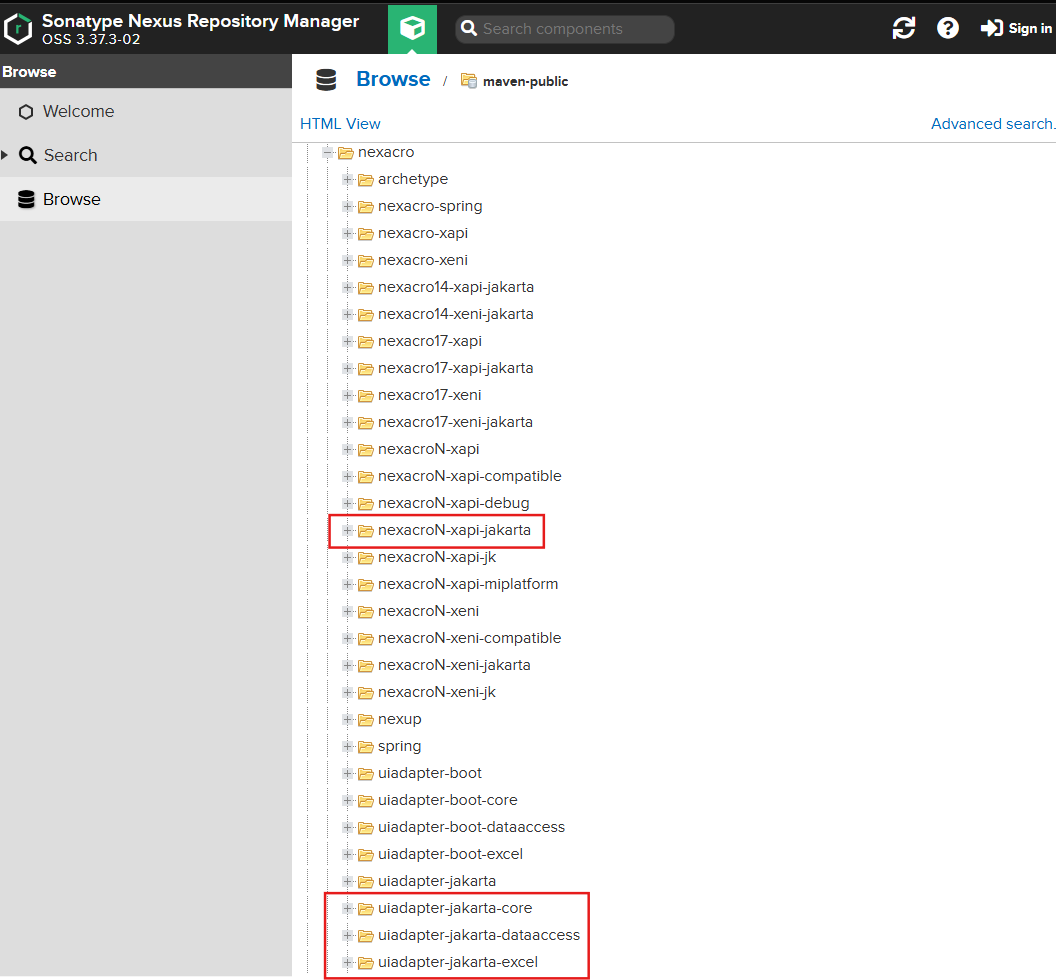Click the database icon beside Browse title
The height and width of the screenshot is (980, 1056).
(x=326, y=79)
